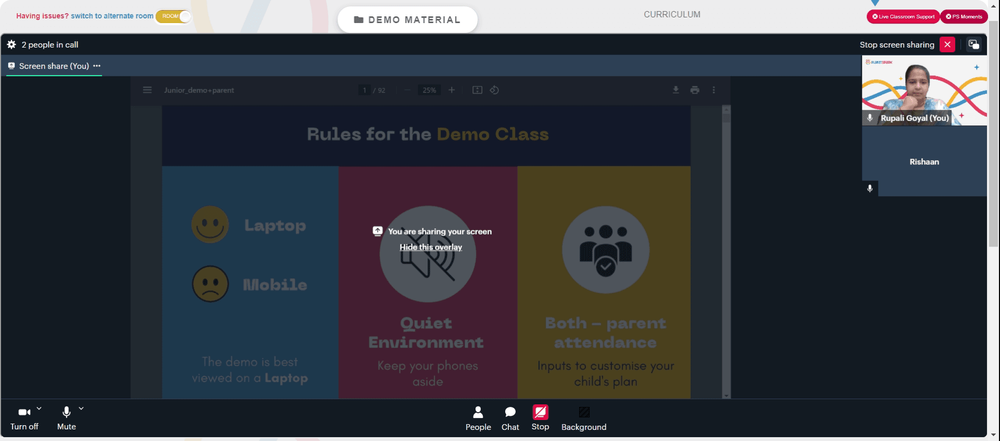Rotate the PDF document
Viewport: 1000px width, 441px height.
click(x=494, y=90)
